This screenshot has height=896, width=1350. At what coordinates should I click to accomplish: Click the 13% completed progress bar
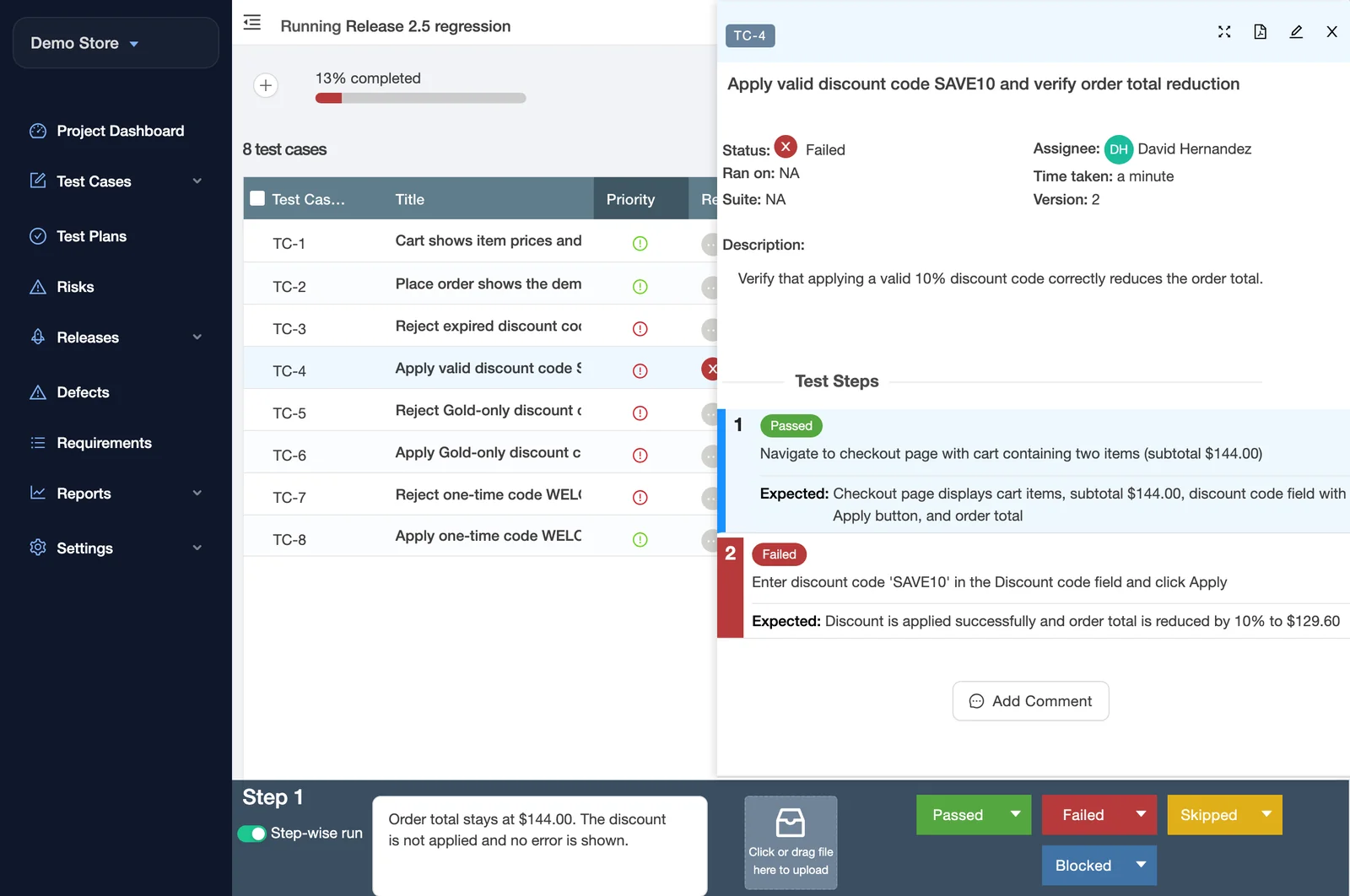[x=421, y=98]
